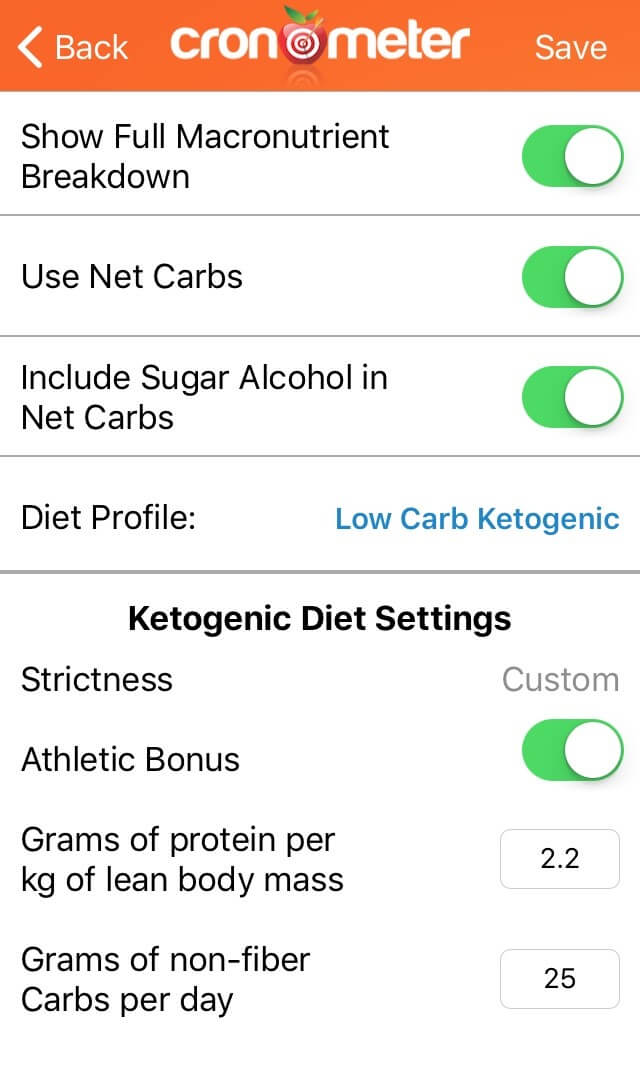
Task: Tap the back chevron arrow icon
Action: [x=30, y=47]
